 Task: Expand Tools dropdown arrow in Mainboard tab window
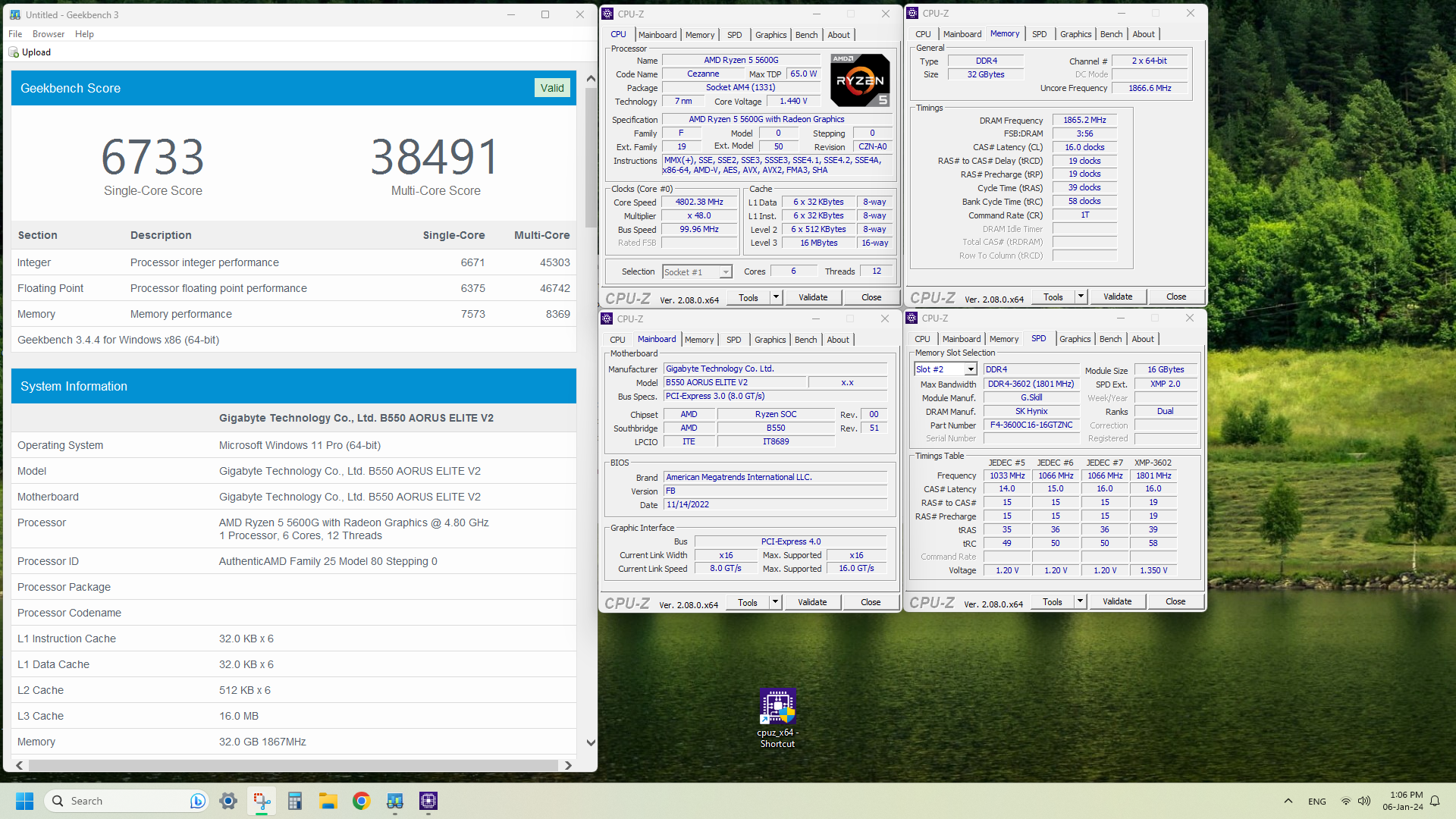(775, 602)
